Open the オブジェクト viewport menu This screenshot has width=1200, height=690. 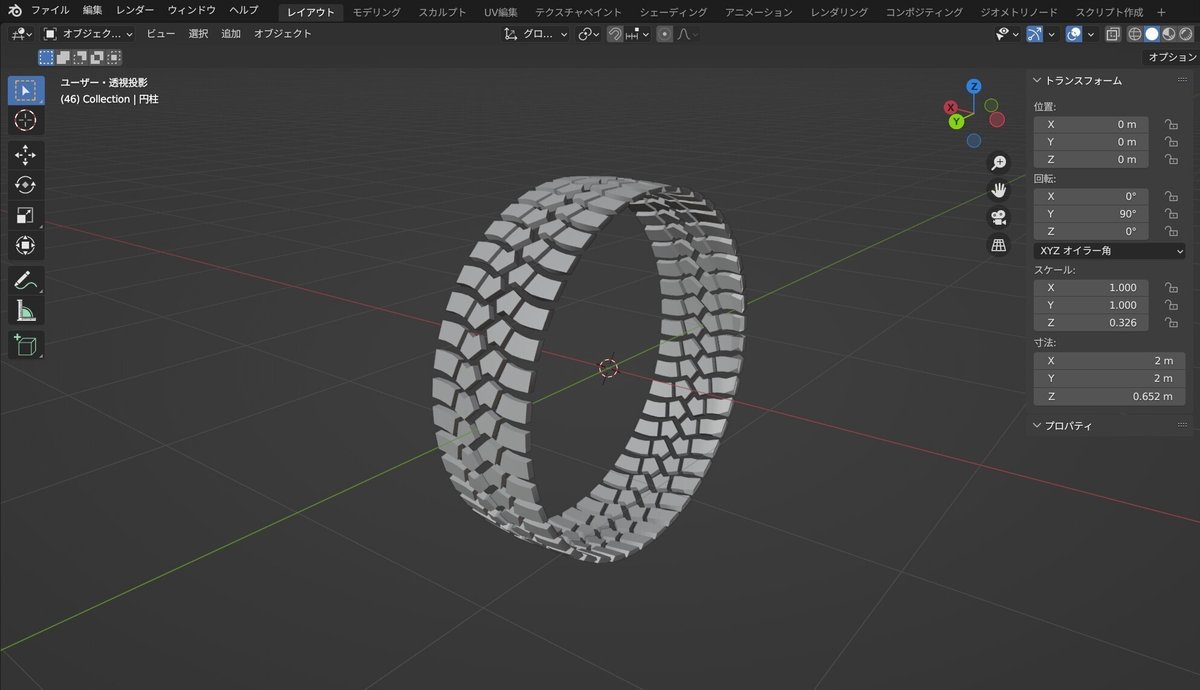(282, 34)
